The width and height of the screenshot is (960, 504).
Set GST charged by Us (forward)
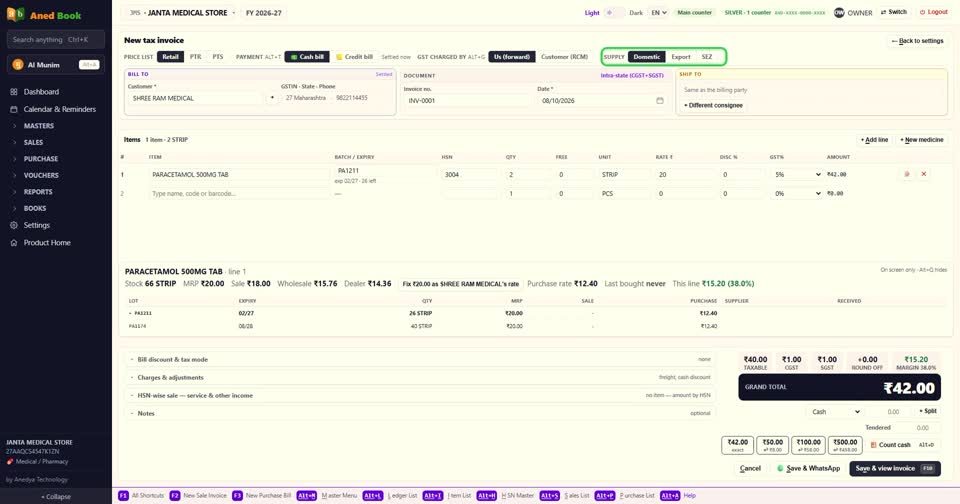point(512,57)
